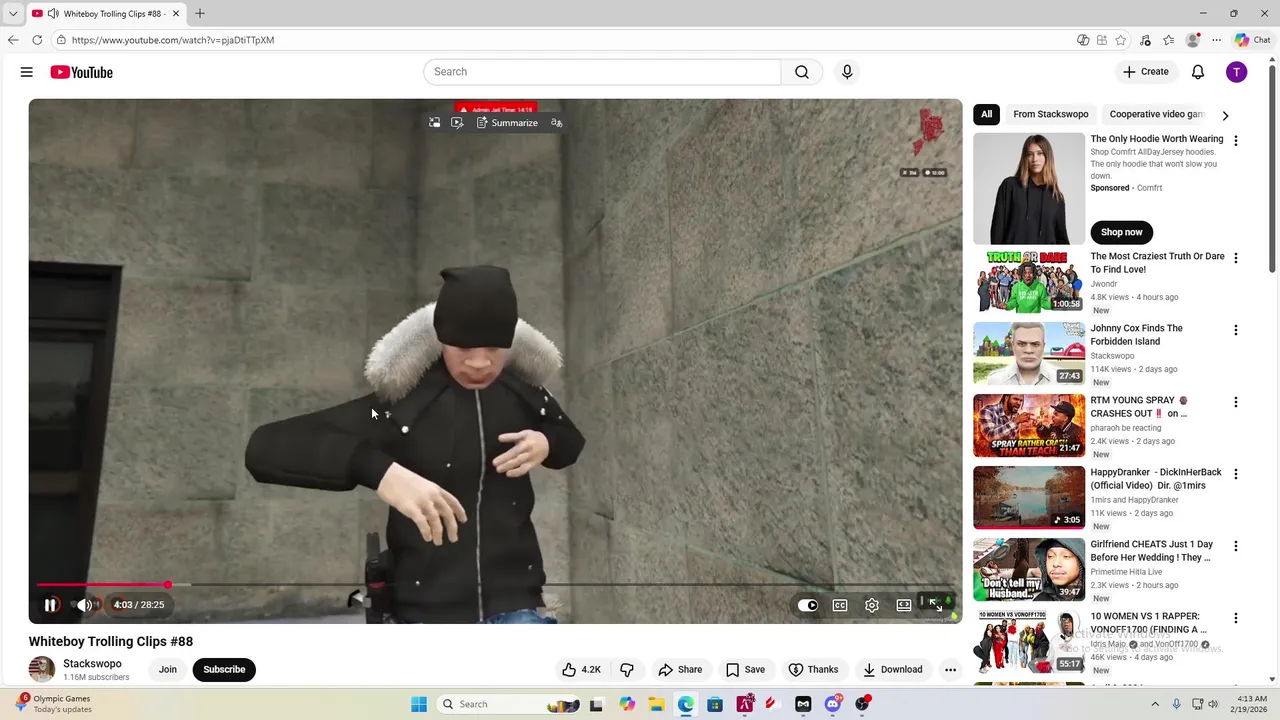This screenshot has width=1280, height=720.
Task: Open the Create menu
Action: pyautogui.click(x=1145, y=72)
